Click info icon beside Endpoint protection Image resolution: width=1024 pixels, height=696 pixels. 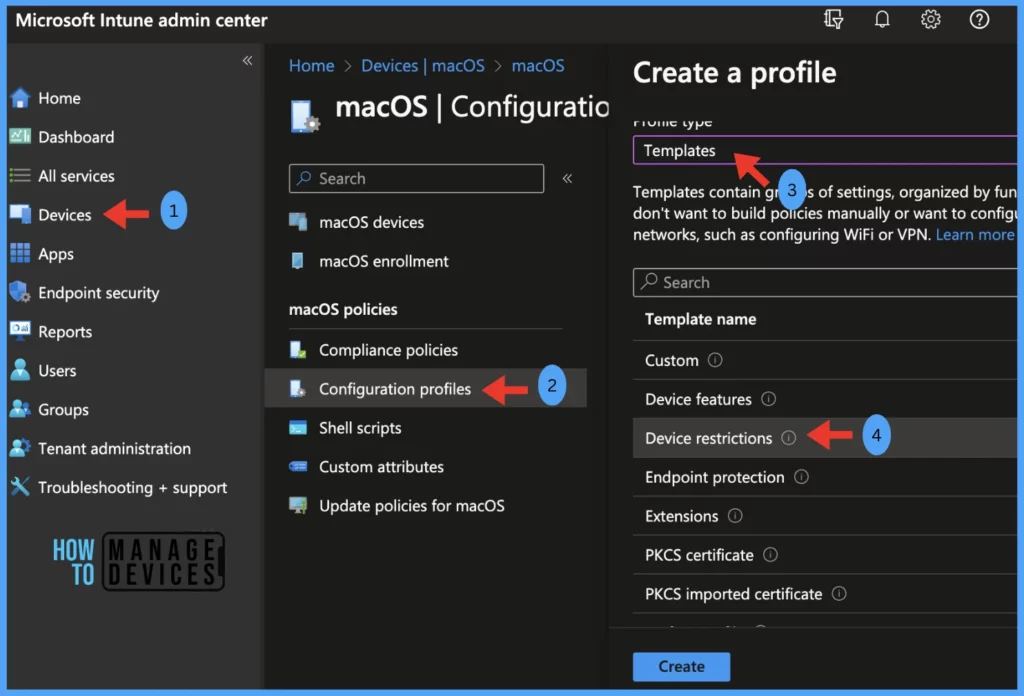801,477
